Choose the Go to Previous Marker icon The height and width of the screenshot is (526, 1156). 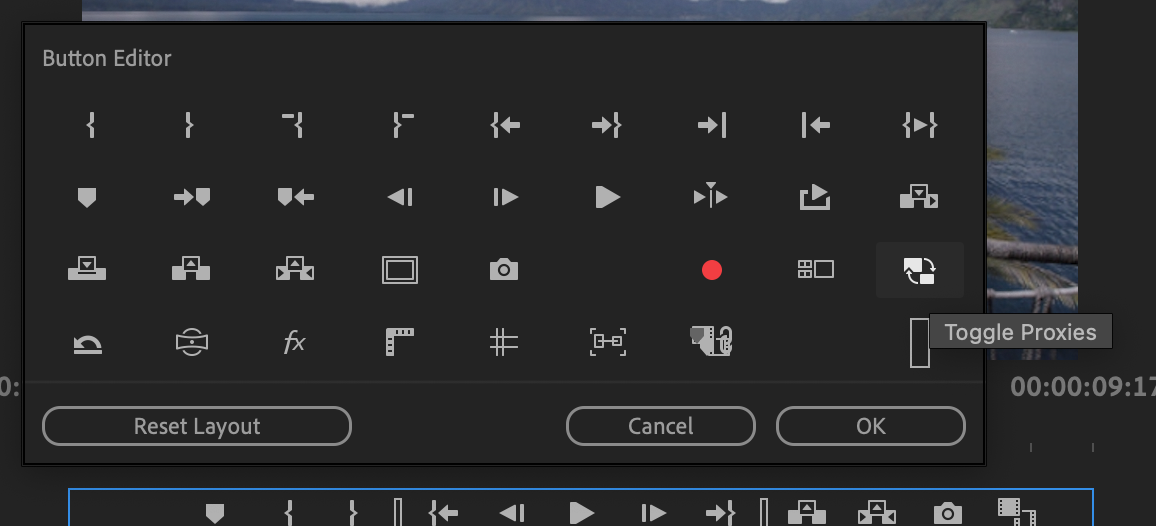[x=295, y=197]
